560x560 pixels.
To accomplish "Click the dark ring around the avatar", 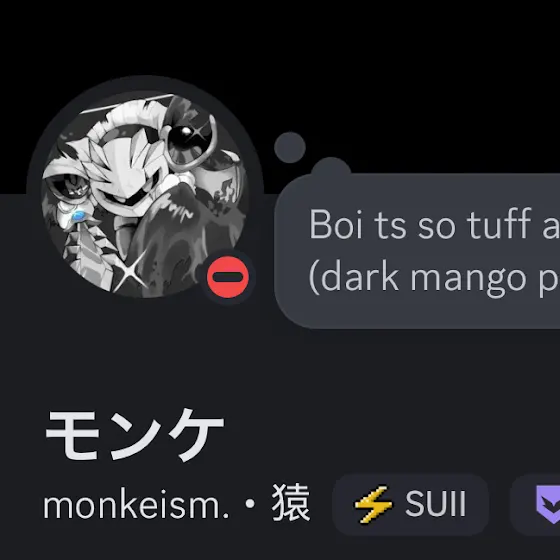I will 145,83.
